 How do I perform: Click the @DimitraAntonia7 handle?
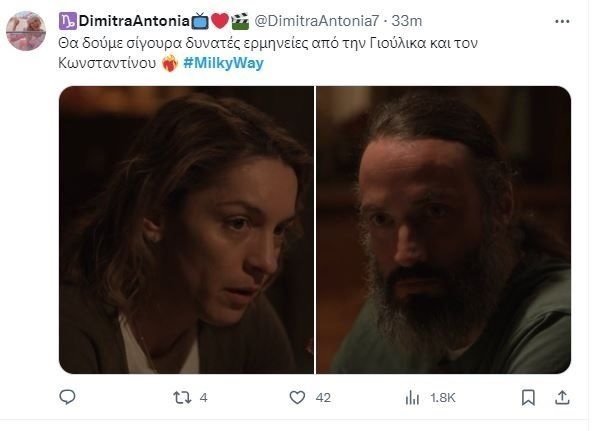(x=313, y=20)
